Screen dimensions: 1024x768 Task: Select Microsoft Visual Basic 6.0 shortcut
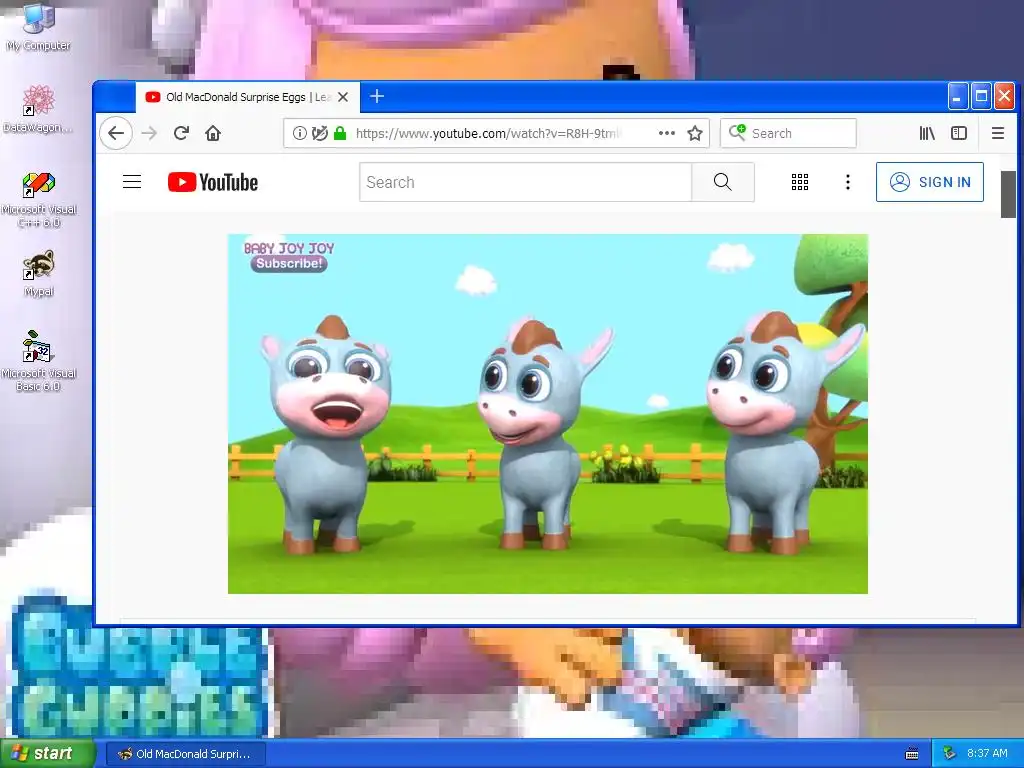[x=39, y=361]
